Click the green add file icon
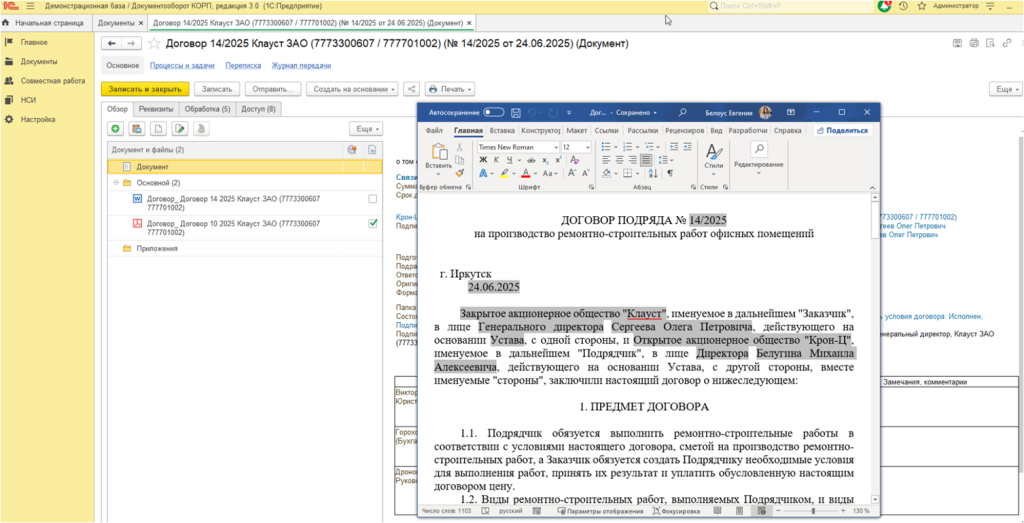The width and height of the screenshot is (1024, 523). pos(116,129)
